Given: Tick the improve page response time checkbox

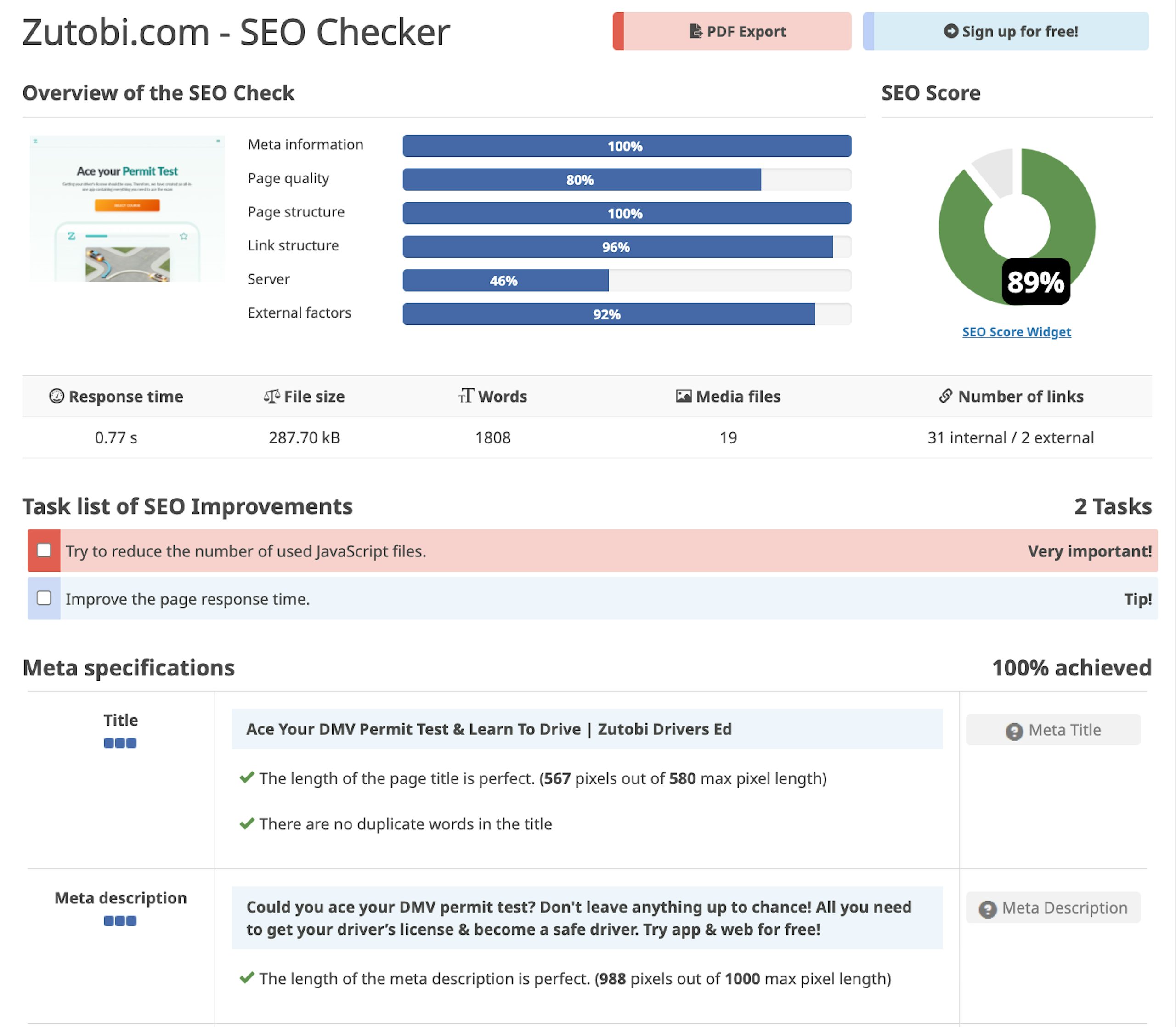Looking at the screenshot, I should [x=44, y=598].
